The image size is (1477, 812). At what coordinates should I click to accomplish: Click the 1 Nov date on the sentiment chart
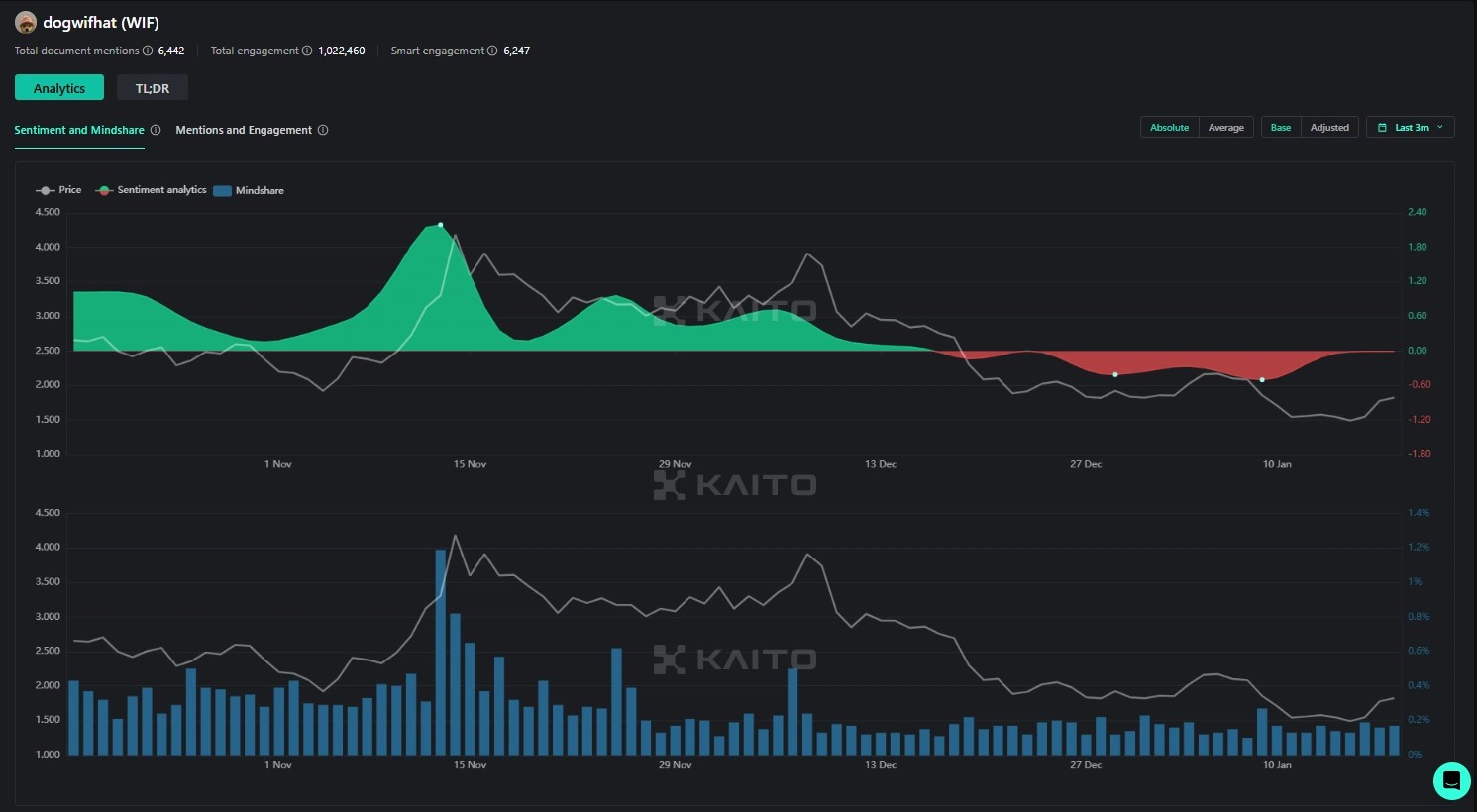pyautogui.click(x=278, y=464)
